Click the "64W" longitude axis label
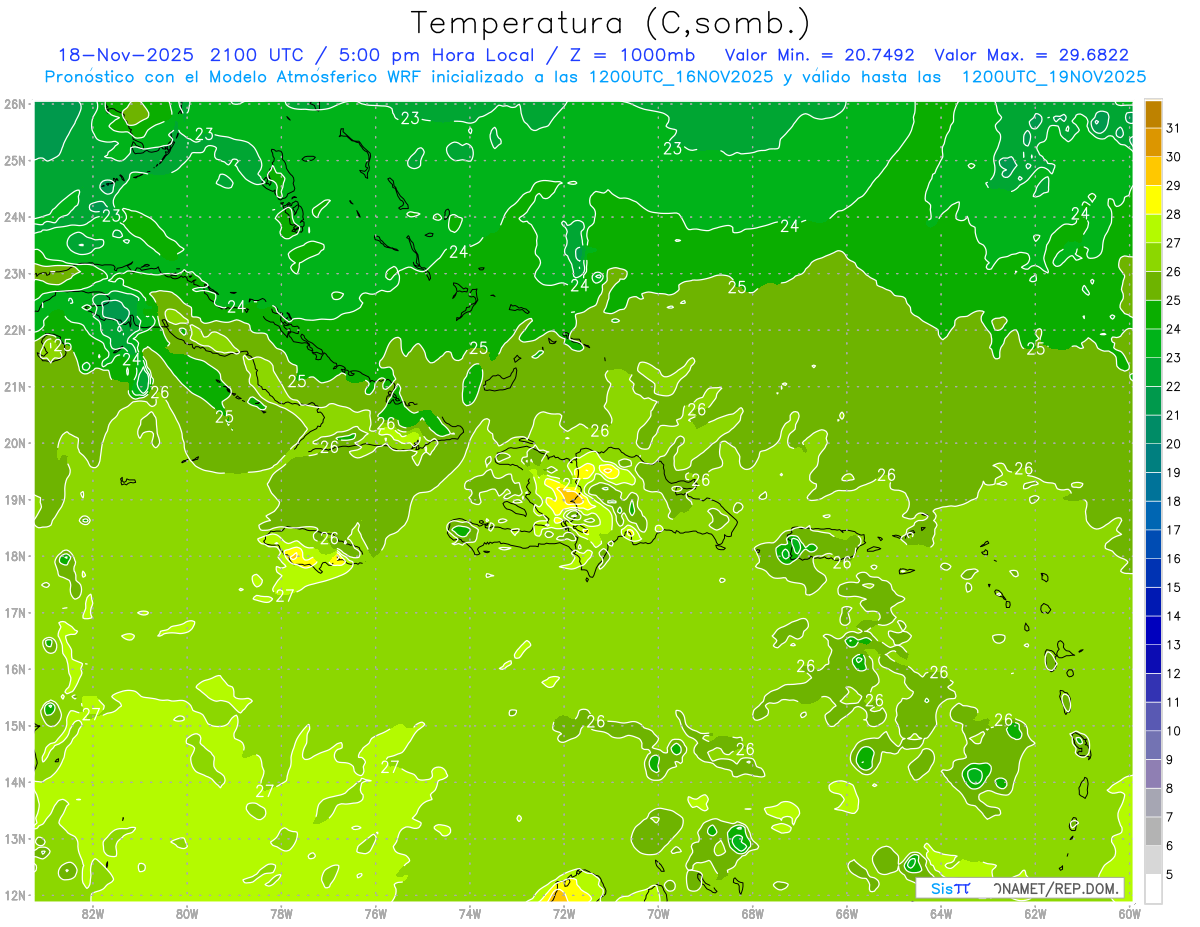Image resolution: width=1200 pixels, height=927 pixels. pos(941,912)
